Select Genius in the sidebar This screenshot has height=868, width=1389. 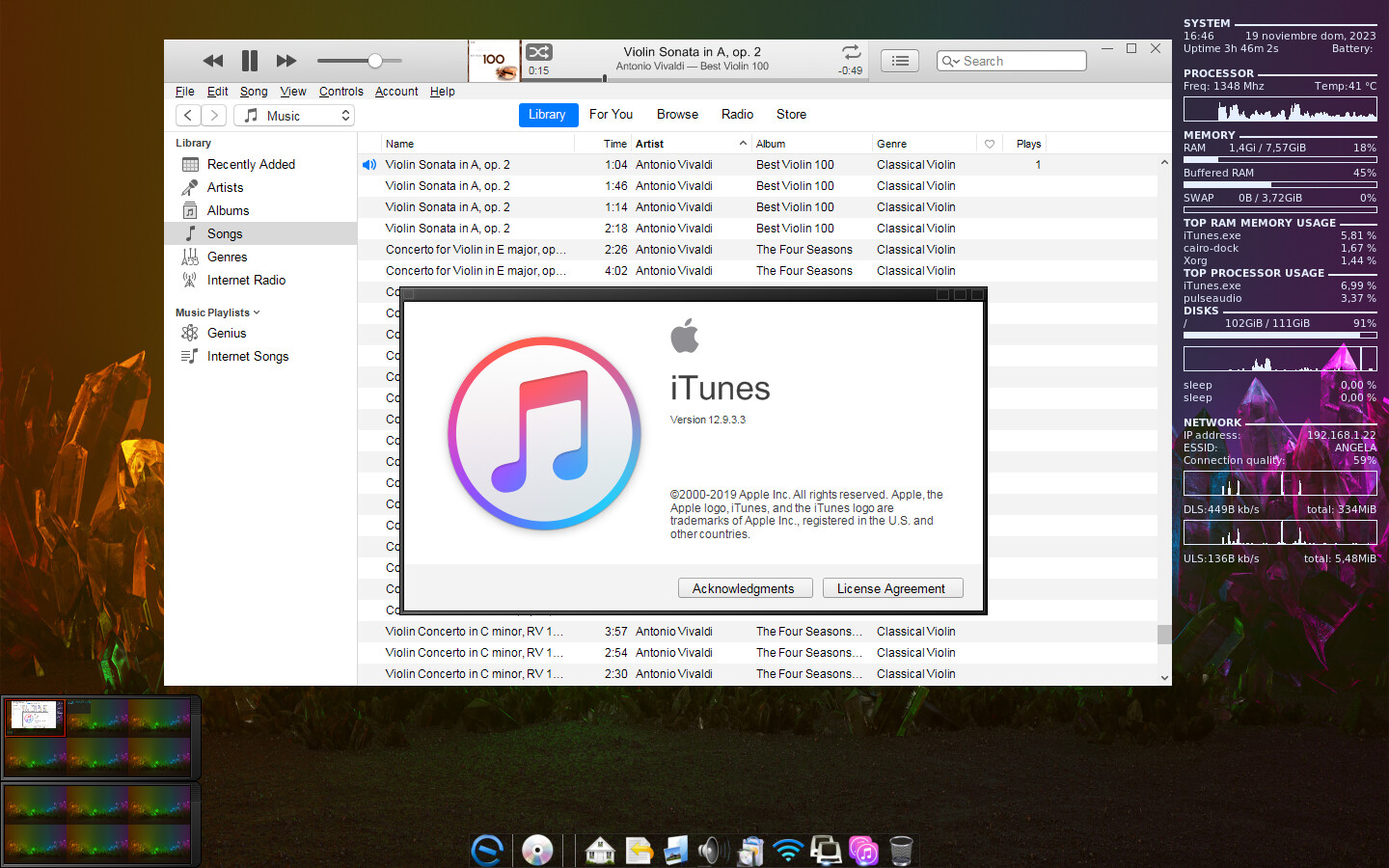point(227,333)
